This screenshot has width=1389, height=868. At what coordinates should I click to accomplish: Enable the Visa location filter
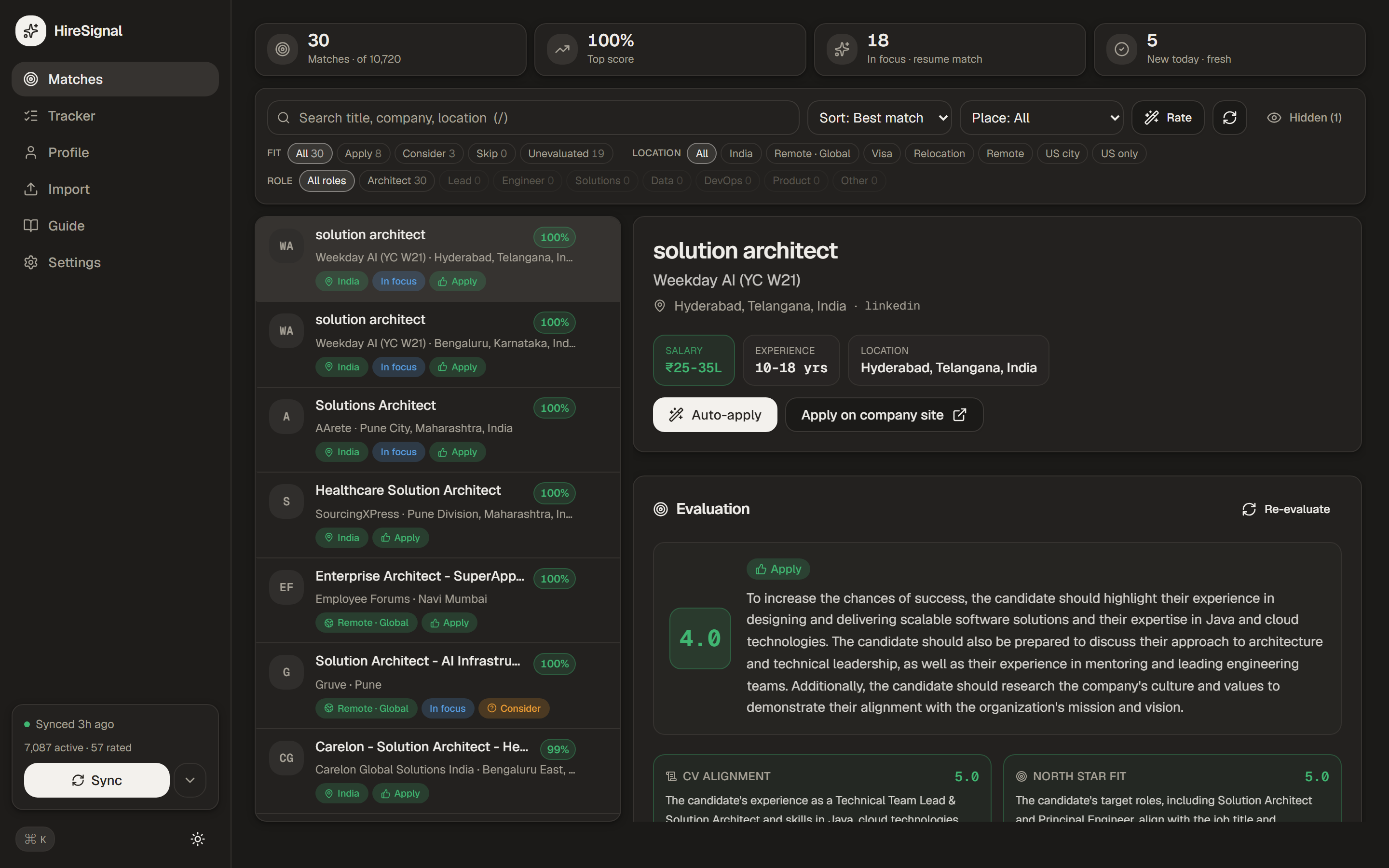coord(882,153)
